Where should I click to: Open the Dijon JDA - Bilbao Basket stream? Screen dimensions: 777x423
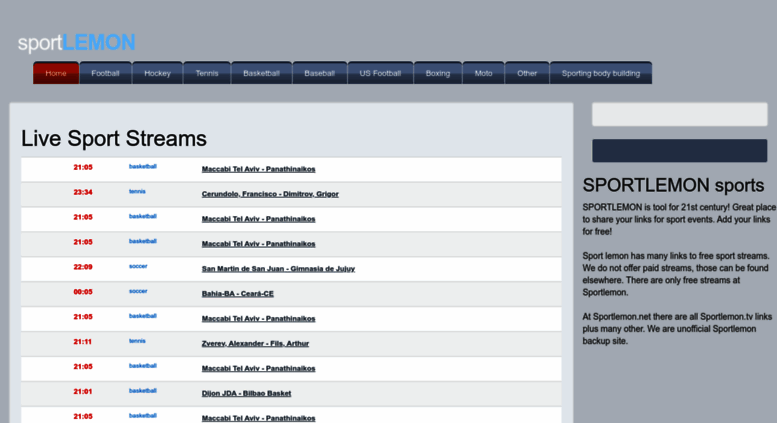coord(246,393)
